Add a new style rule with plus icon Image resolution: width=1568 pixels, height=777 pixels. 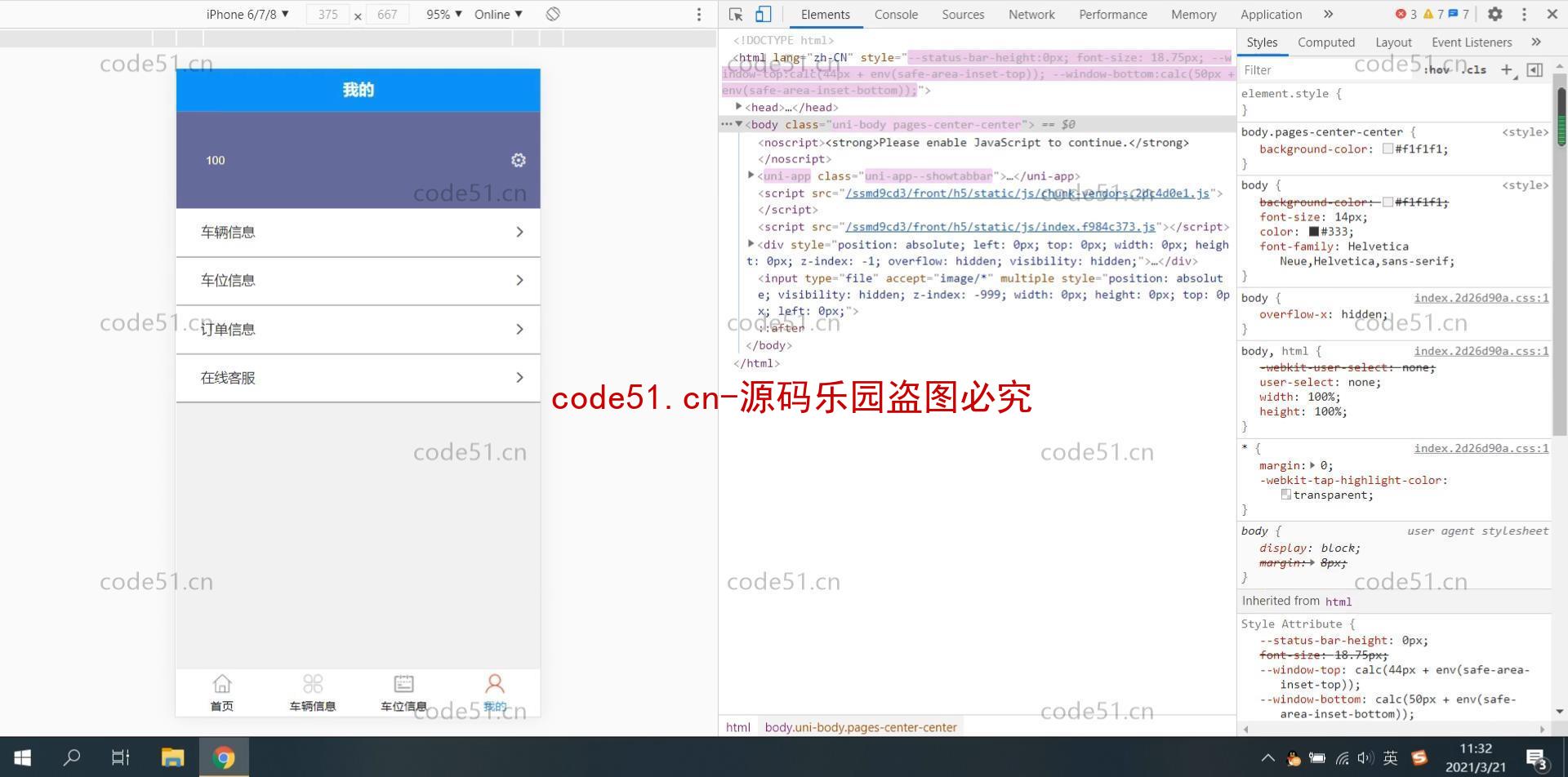click(1507, 70)
